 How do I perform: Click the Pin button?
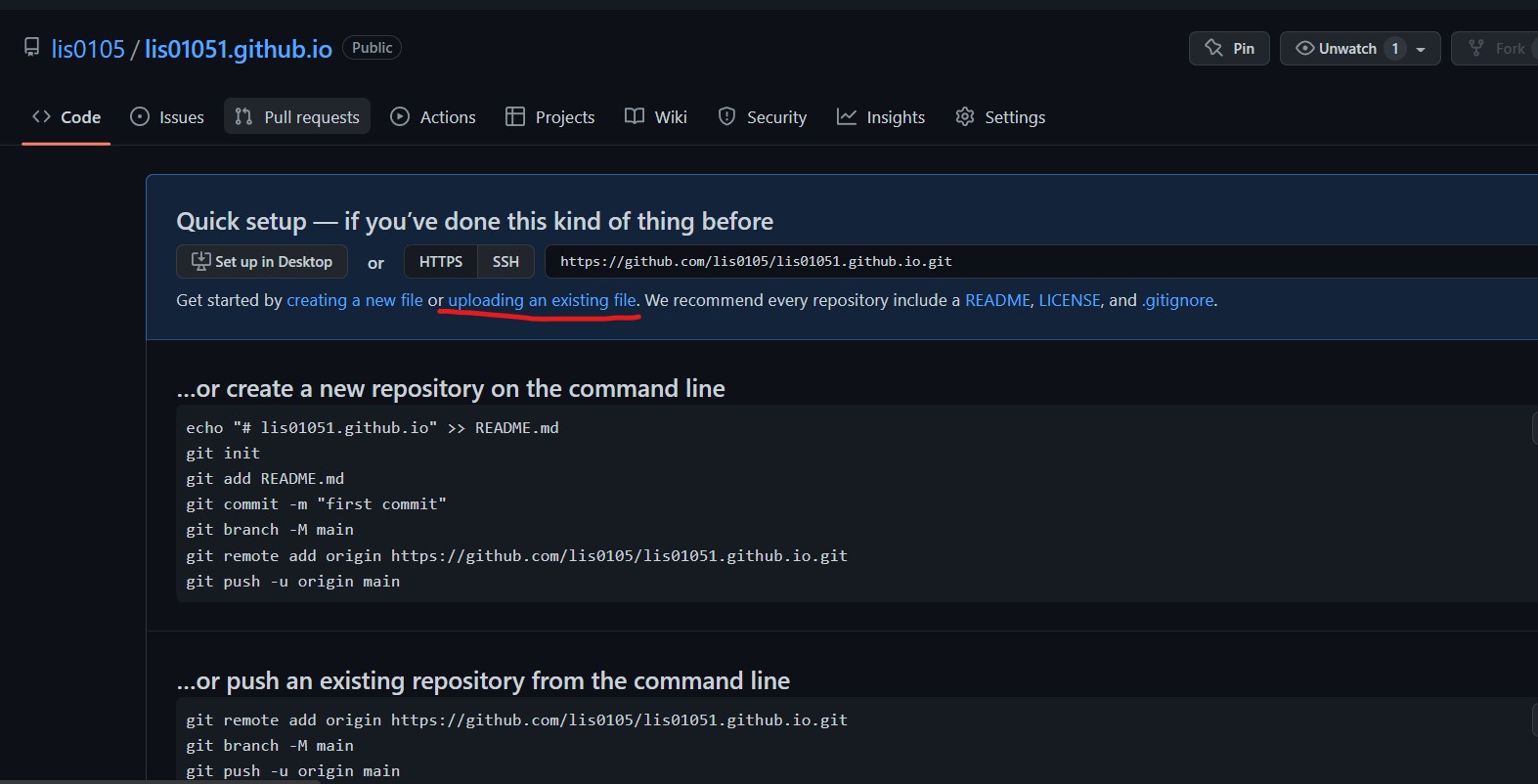click(x=1229, y=49)
